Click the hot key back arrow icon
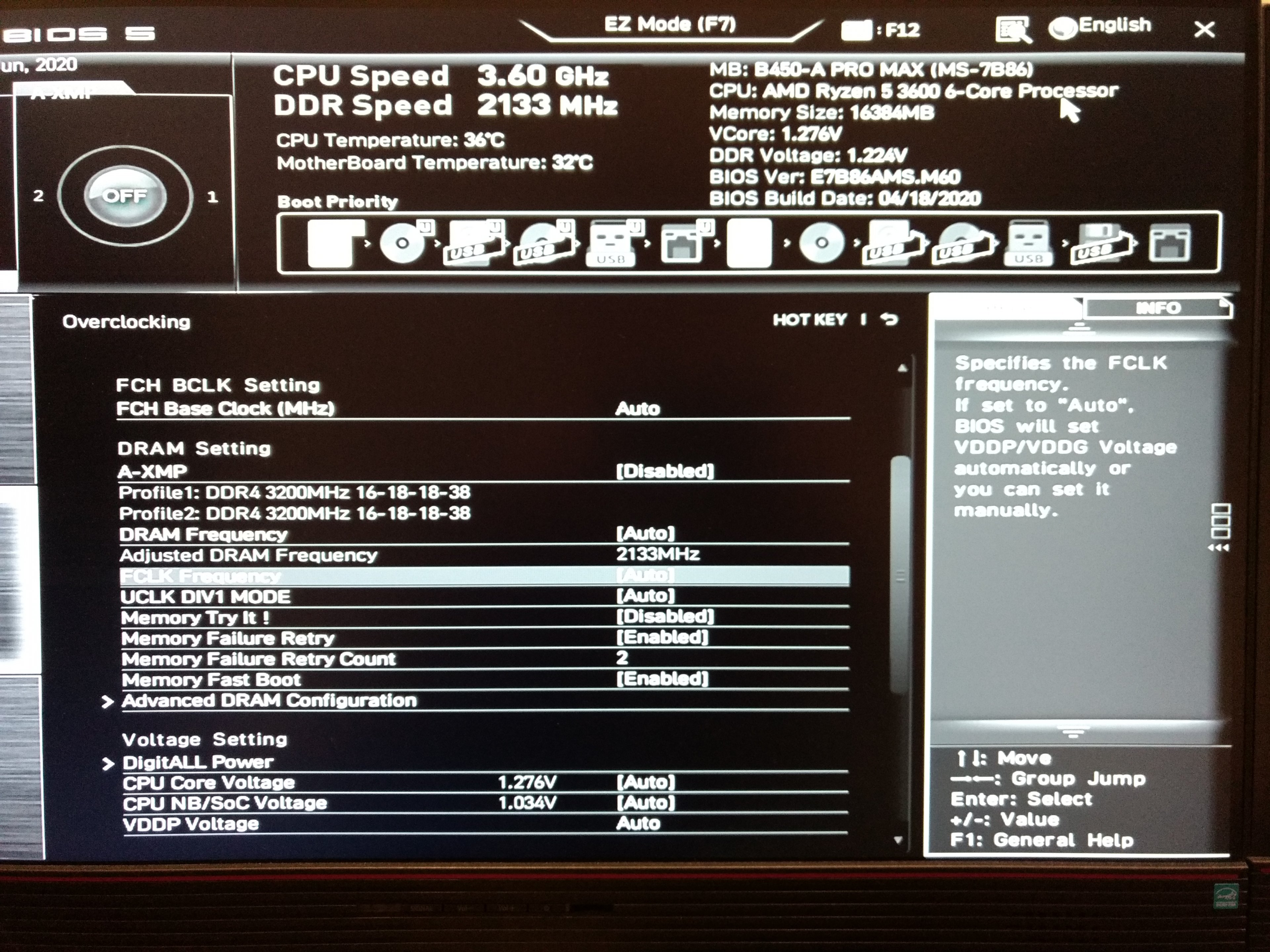 pos(889,319)
